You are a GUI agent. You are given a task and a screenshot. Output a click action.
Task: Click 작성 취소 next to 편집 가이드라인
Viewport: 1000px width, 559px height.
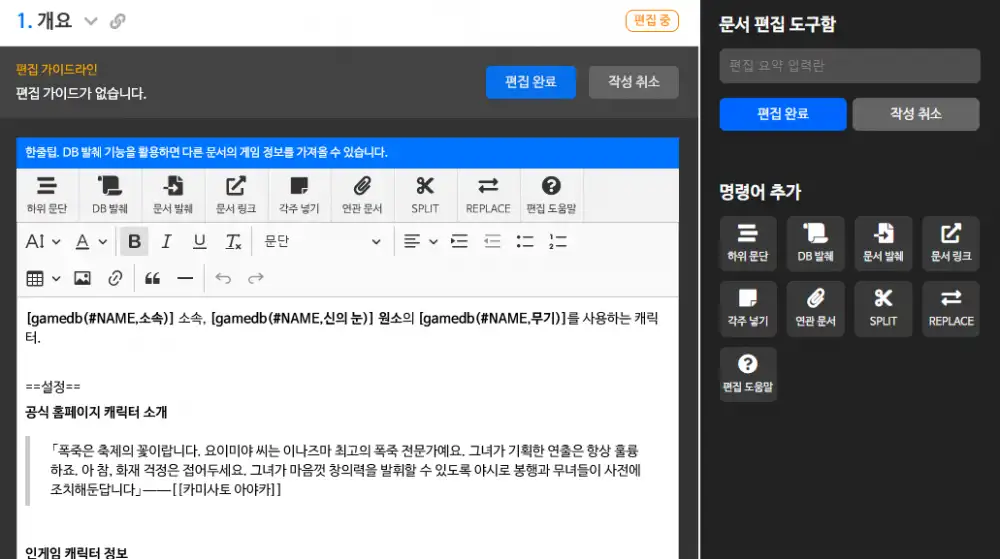click(633, 82)
